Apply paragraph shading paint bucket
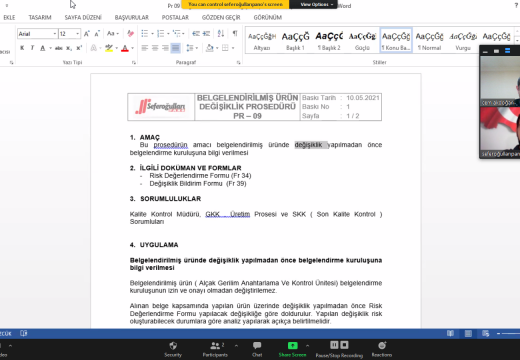Image resolution: width=520 pixels, height=360 pixels. tap(209, 48)
